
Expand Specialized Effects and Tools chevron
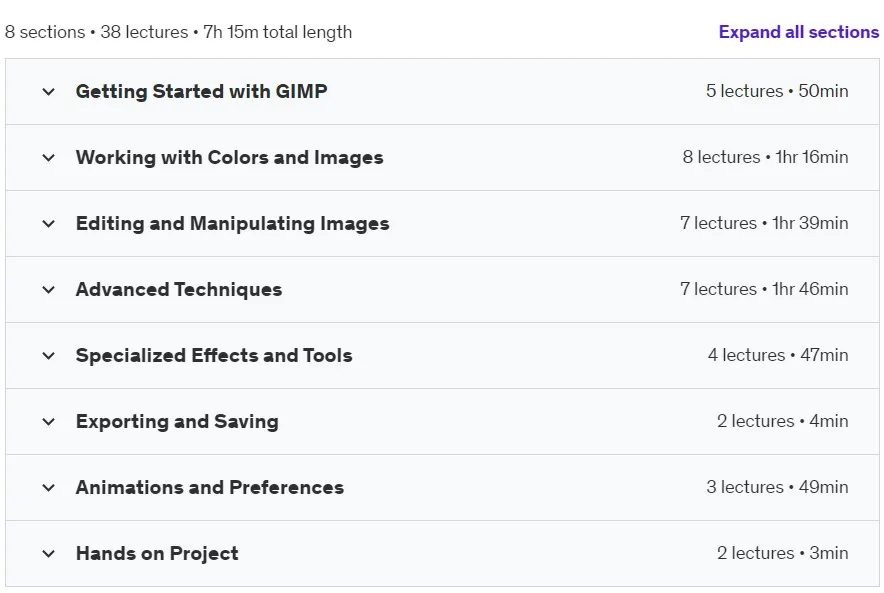[x=48, y=355]
